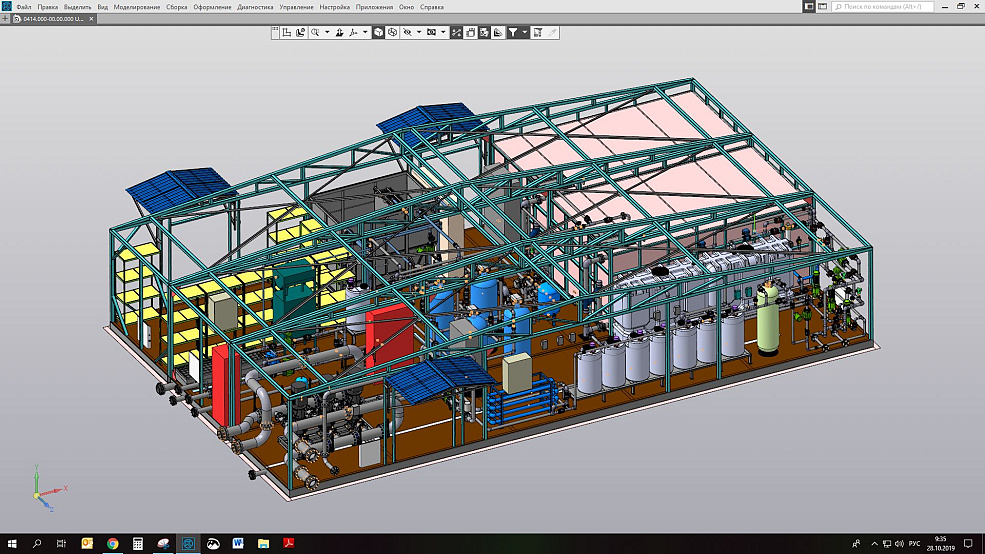Open the Моделирование menu

coord(137,6)
